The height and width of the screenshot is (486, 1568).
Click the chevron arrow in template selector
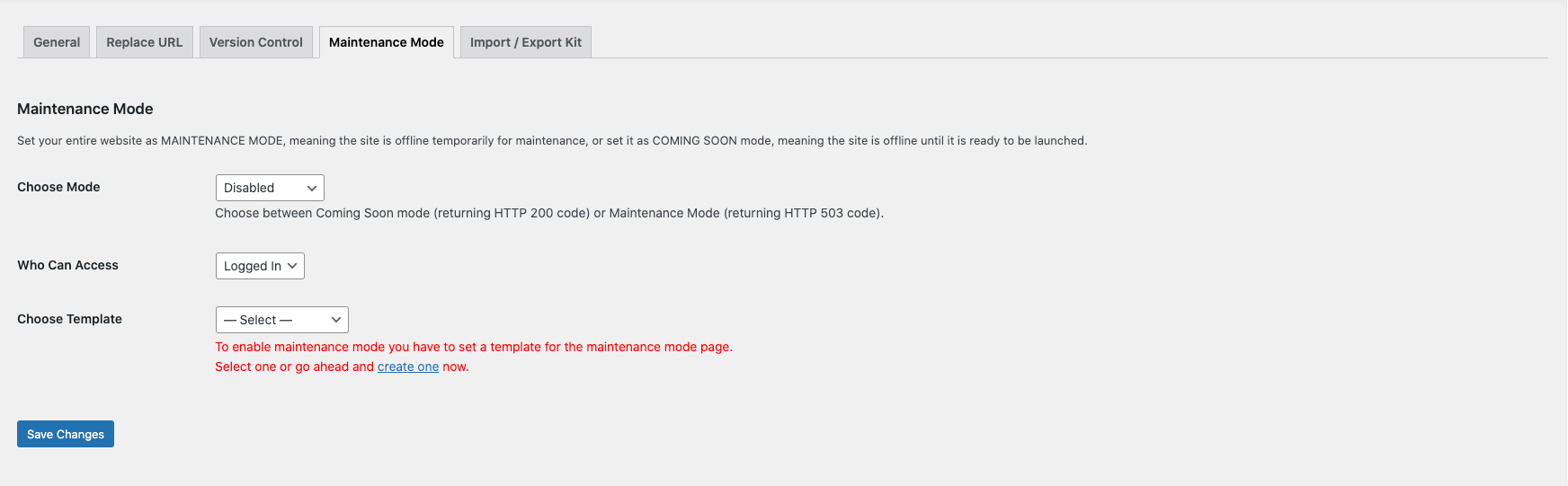[x=336, y=320]
